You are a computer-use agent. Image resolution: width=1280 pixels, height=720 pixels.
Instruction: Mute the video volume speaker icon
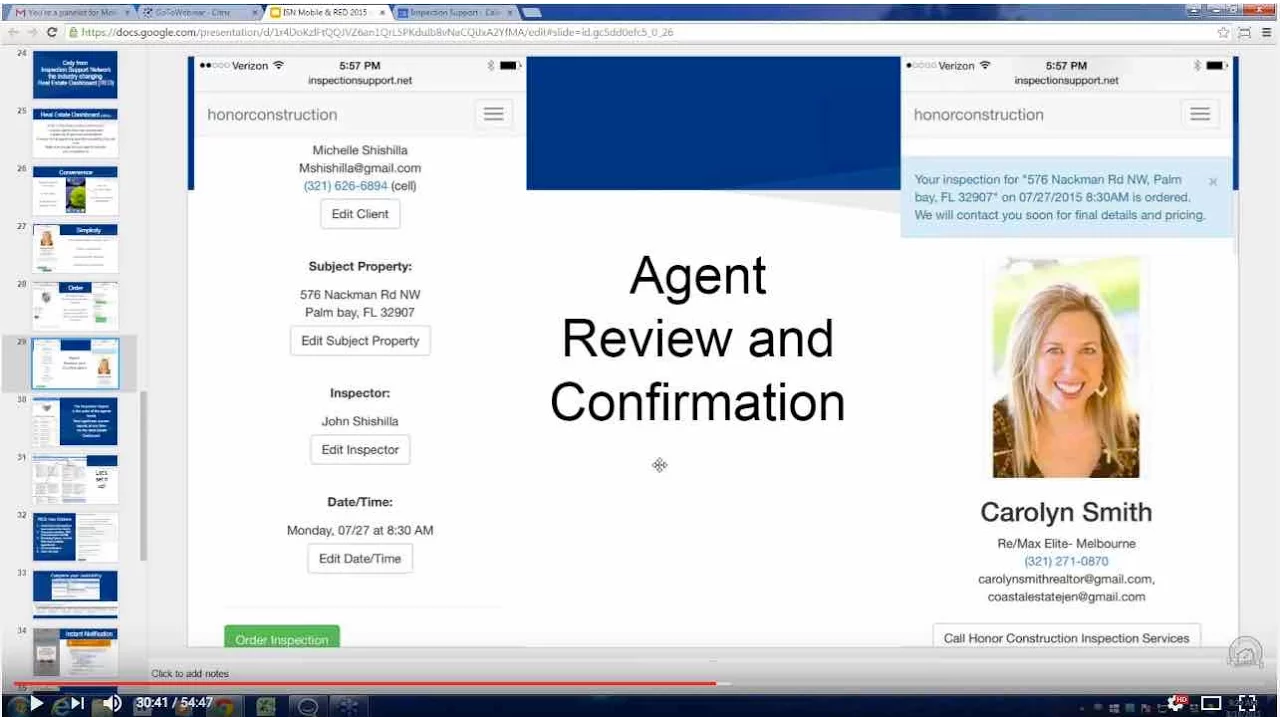(112, 703)
